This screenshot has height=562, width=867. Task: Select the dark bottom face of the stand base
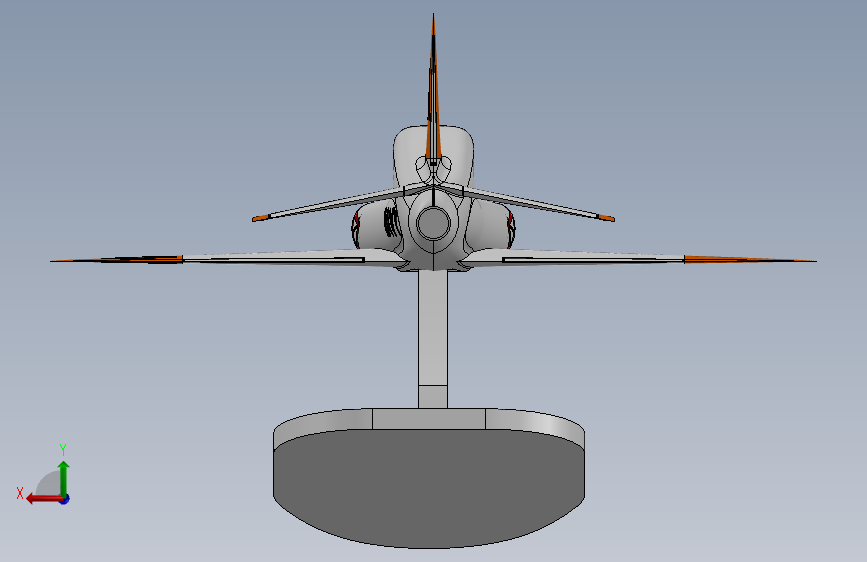point(429,490)
